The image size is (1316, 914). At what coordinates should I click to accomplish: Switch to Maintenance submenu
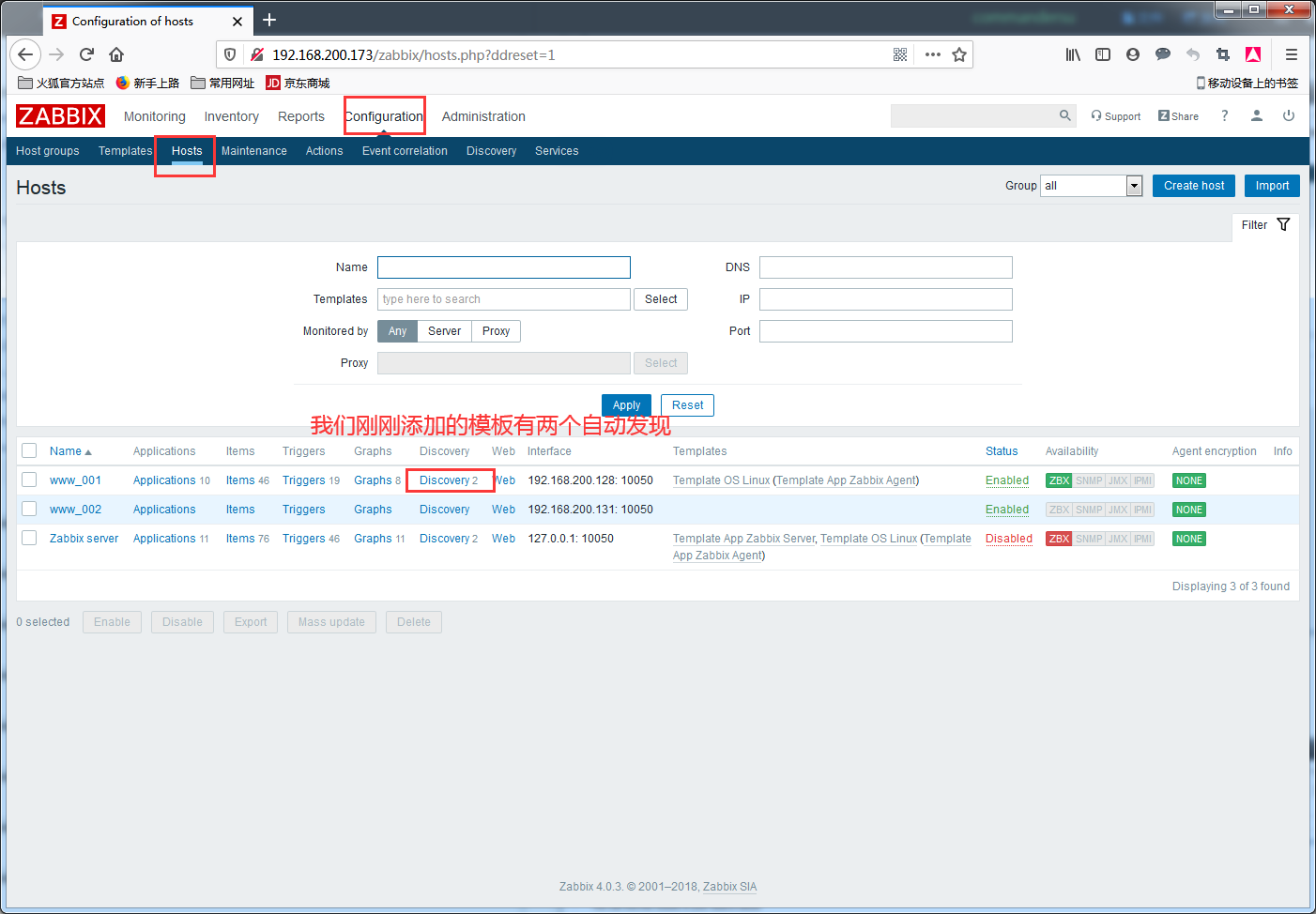tap(254, 151)
